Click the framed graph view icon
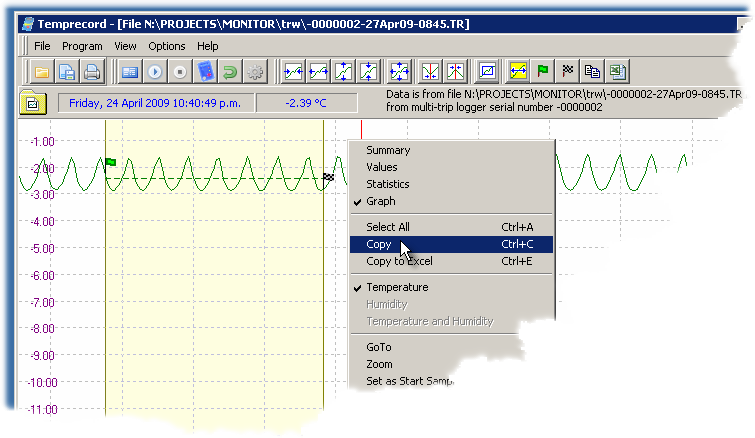Screen dimensions: 755x438 [487, 72]
